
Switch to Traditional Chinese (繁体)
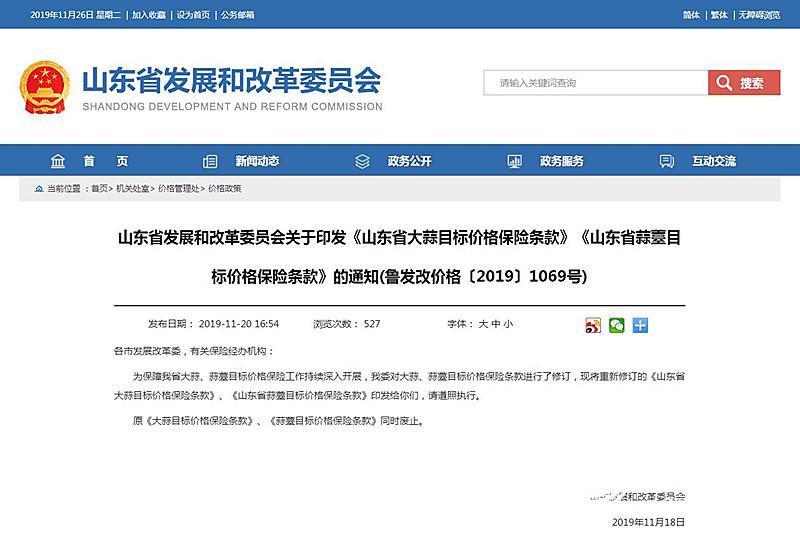coord(718,15)
